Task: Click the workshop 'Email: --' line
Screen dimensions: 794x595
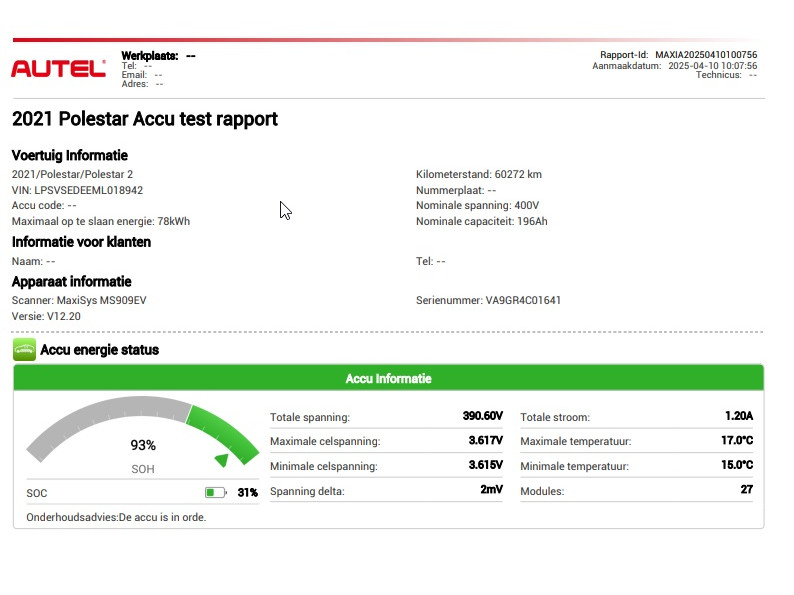Action: (x=142, y=75)
